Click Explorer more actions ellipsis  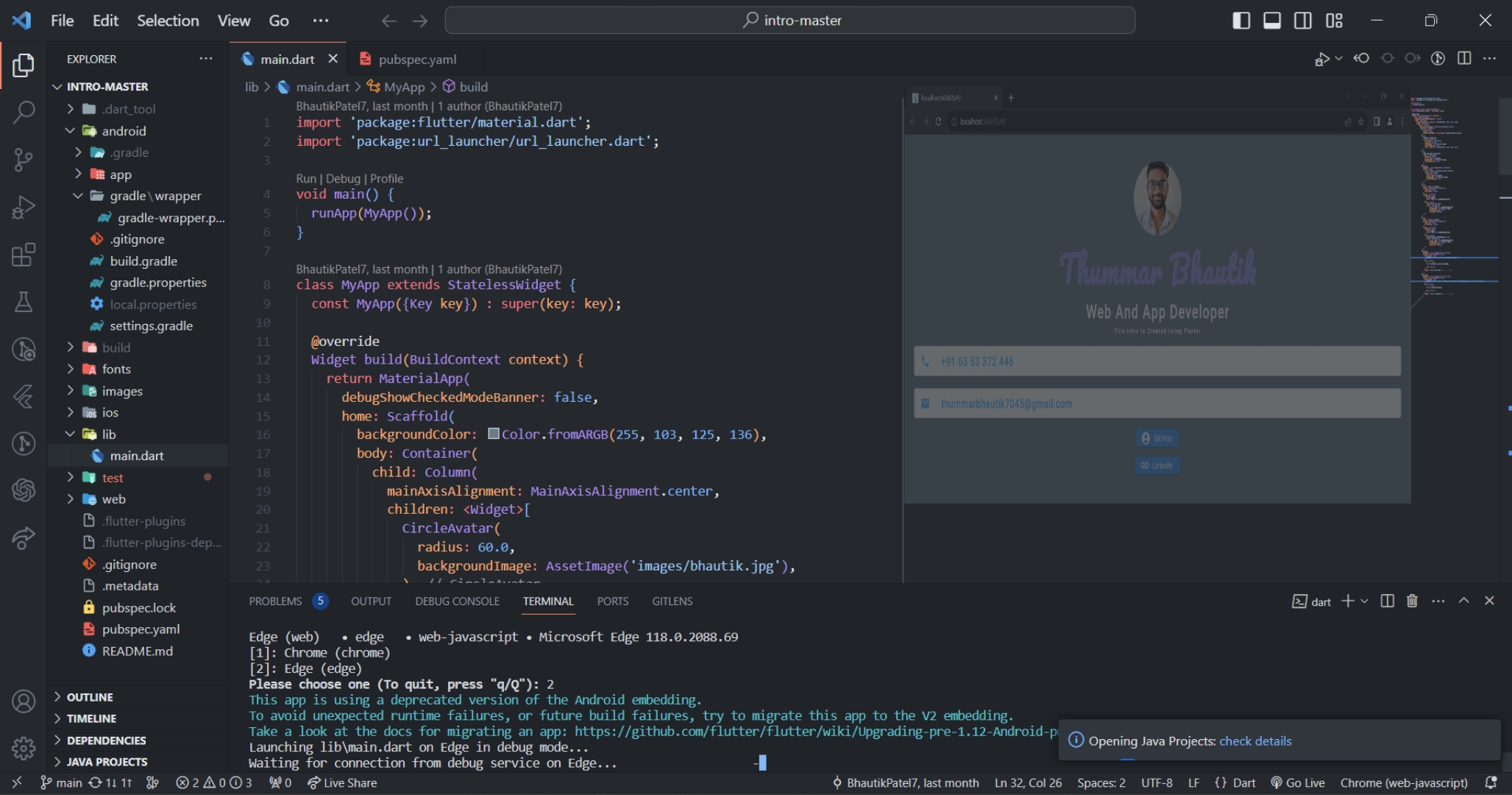point(206,59)
